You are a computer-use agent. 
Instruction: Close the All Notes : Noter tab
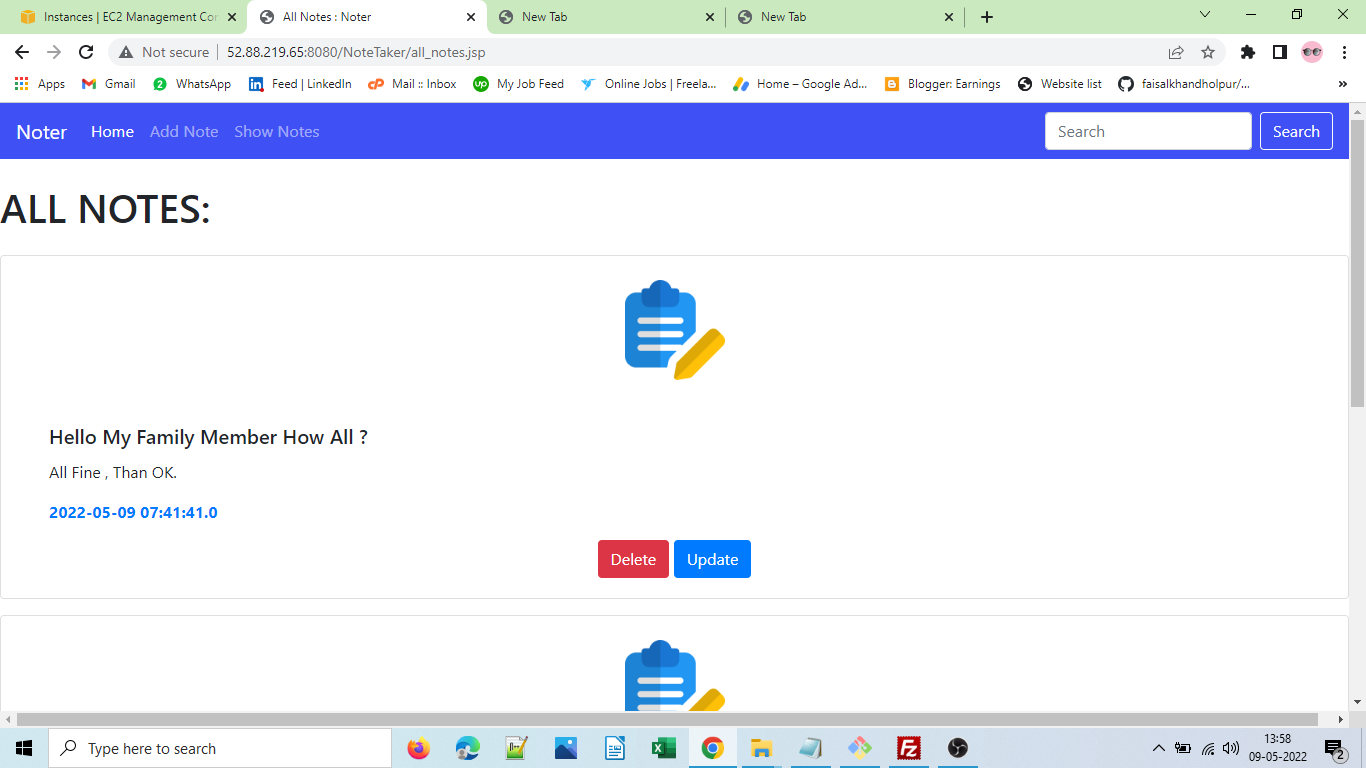pos(471,17)
